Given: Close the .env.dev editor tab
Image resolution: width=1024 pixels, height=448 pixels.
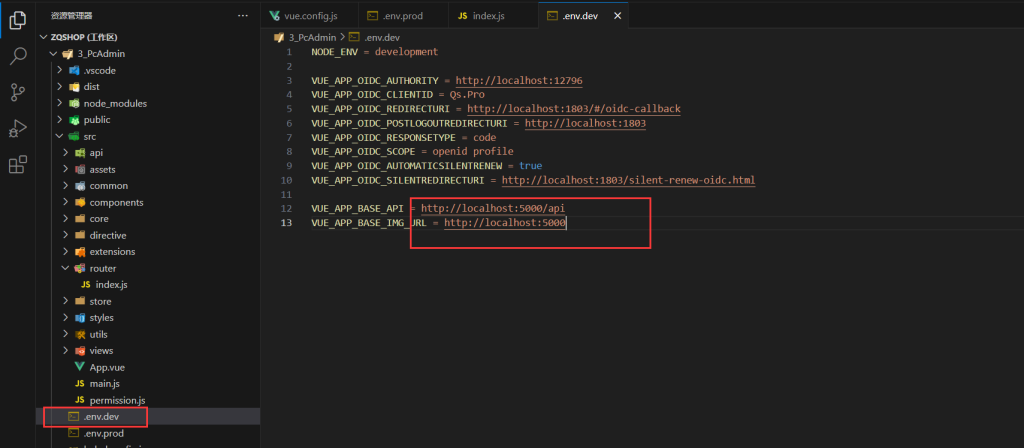Looking at the screenshot, I should click(617, 16).
